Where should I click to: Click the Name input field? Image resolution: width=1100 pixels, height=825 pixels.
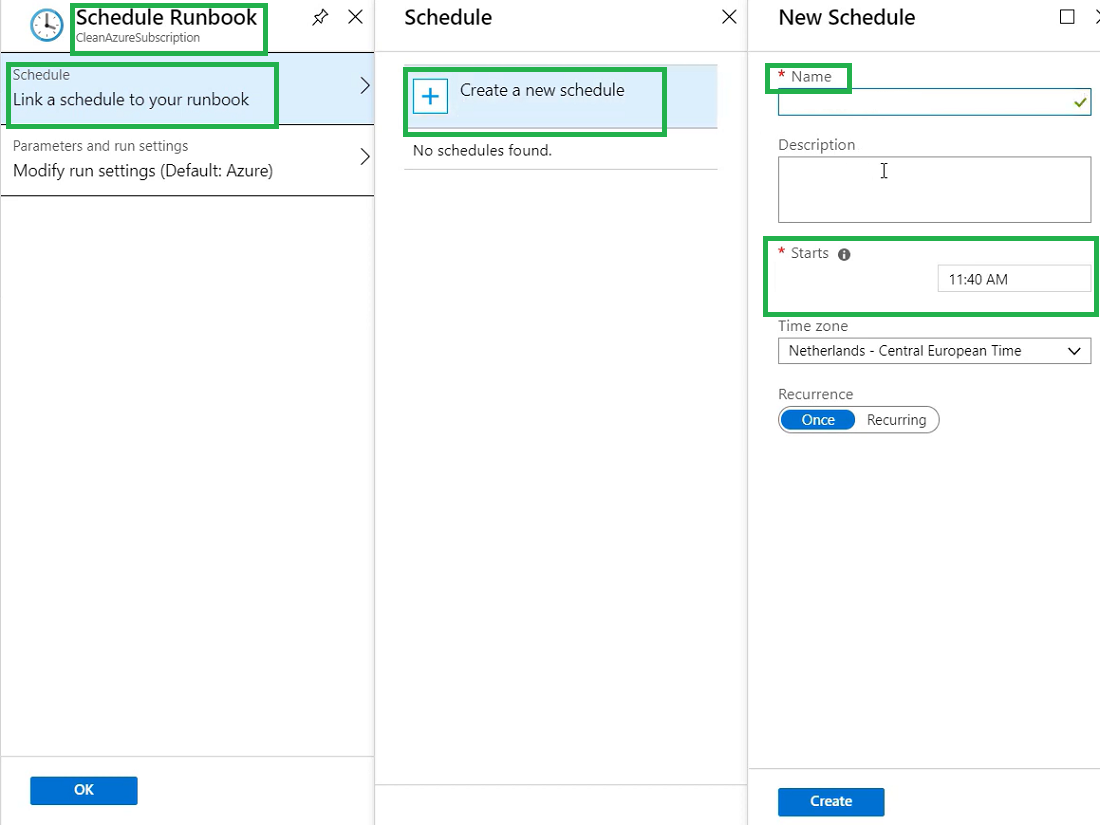pos(922,102)
